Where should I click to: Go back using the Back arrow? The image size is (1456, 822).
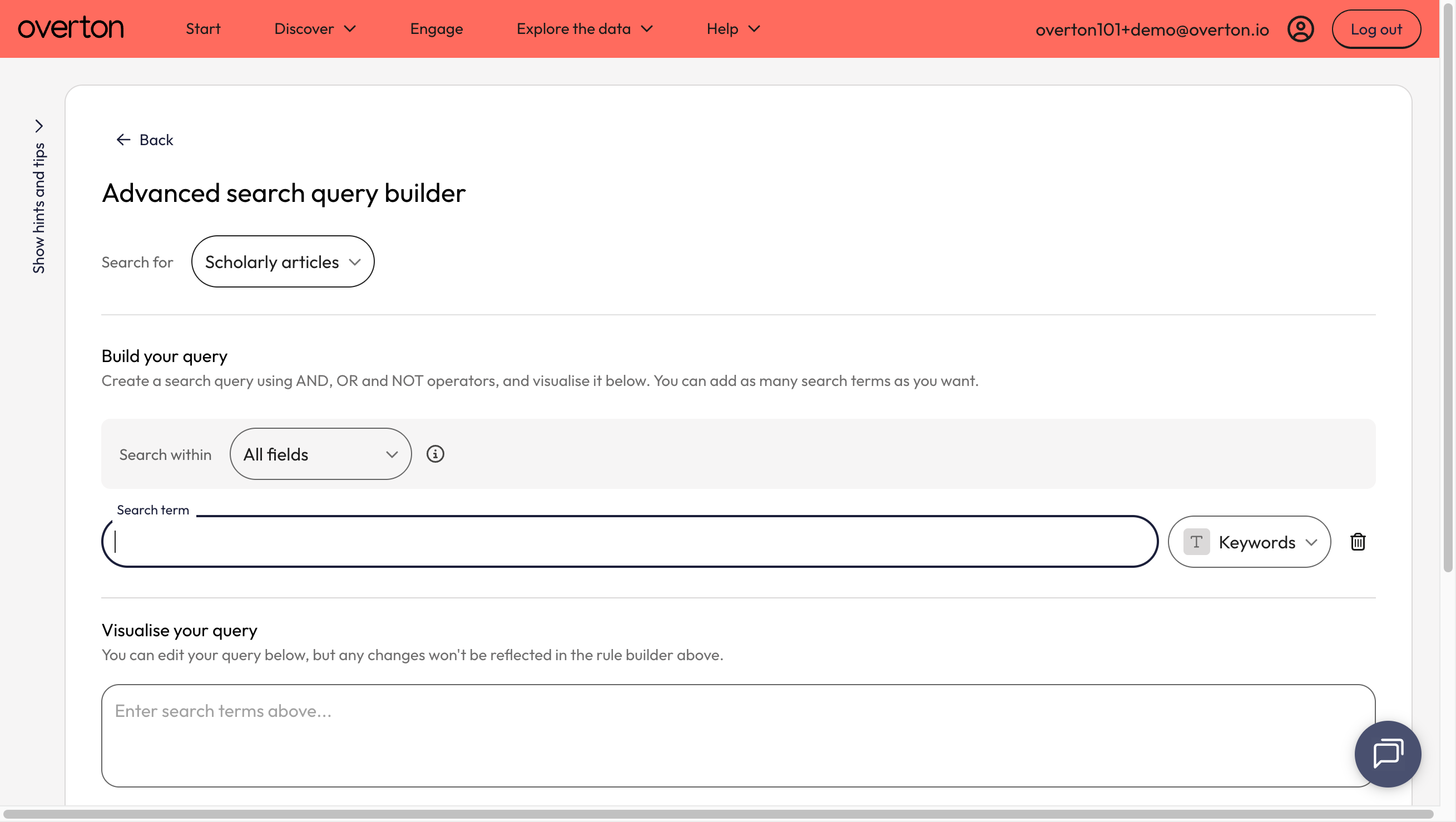pyautogui.click(x=145, y=140)
